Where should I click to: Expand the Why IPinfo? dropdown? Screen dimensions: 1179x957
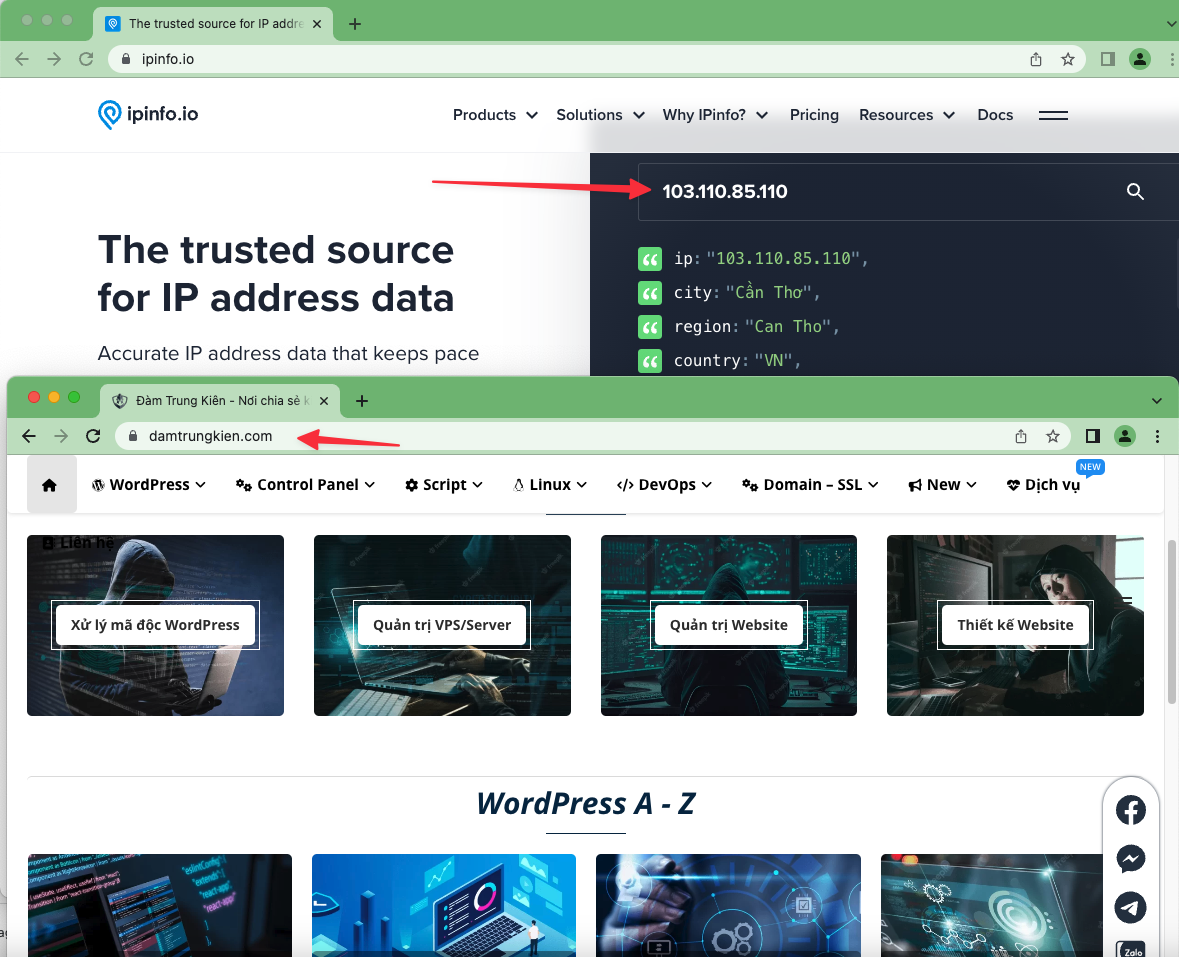coord(715,115)
